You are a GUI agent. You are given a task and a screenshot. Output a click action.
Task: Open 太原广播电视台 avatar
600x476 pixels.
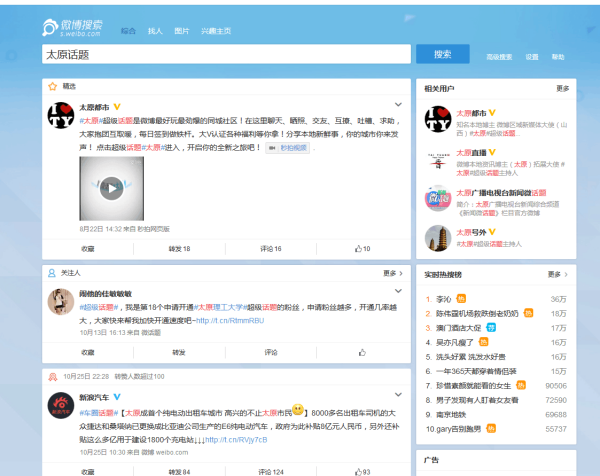click(438, 198)
